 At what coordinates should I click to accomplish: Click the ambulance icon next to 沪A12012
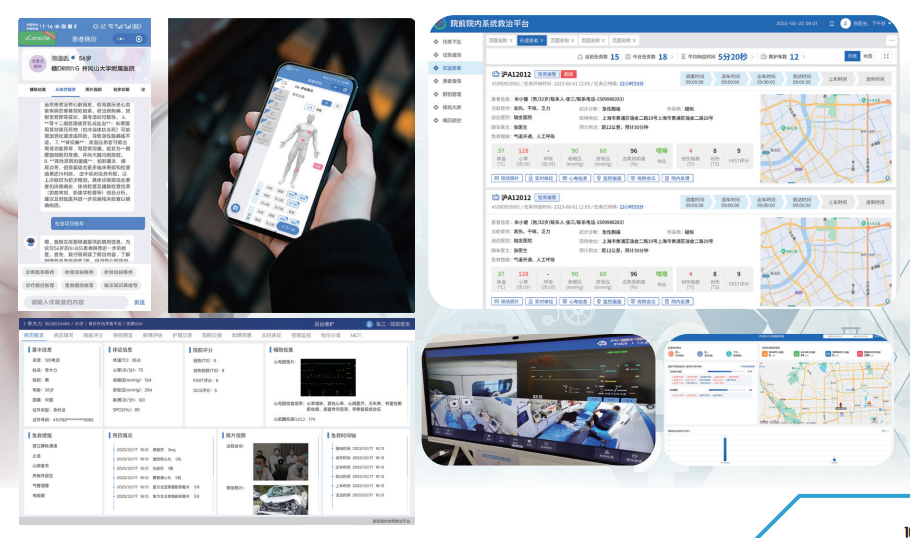(x=495, y=74)
